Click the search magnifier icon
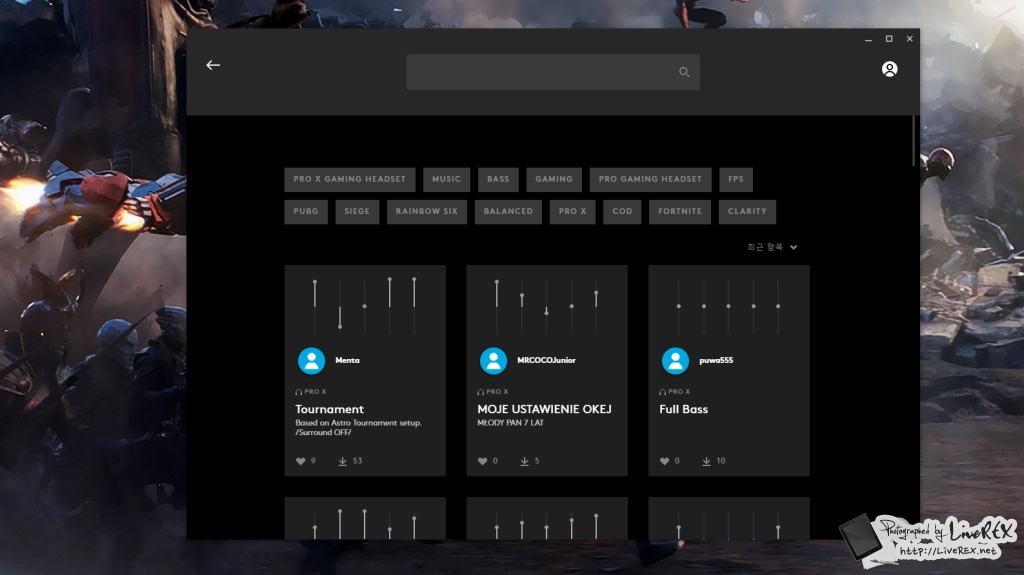 click(x=684, y=72)
